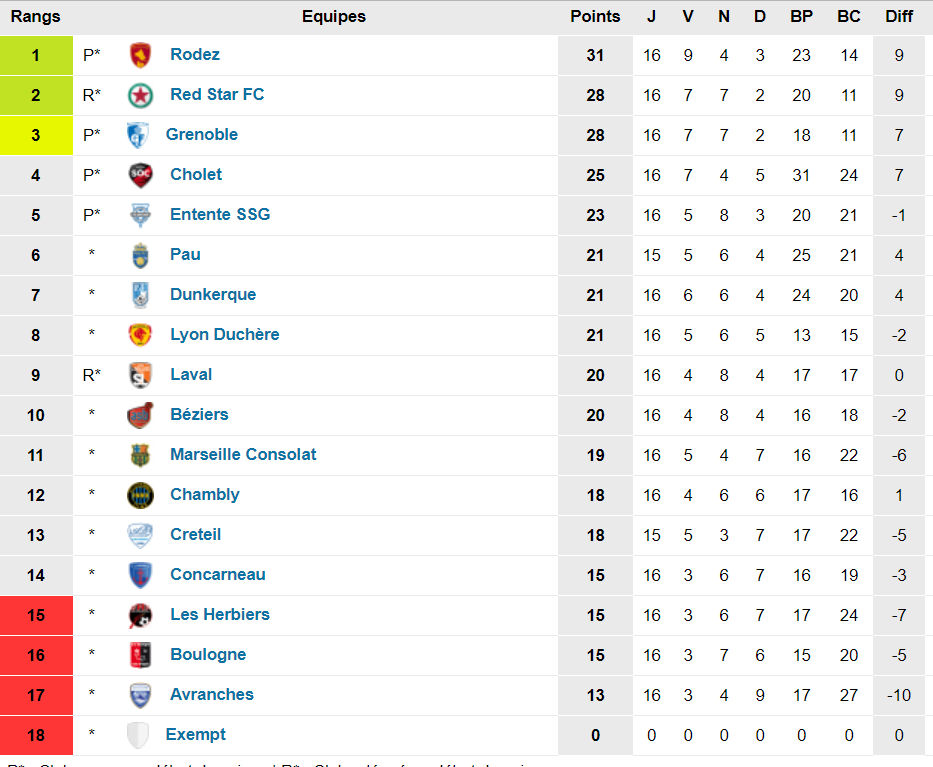Viewport: 933px width, 767px height.
Task: Click the Diff column header
Action: tap(899, 17)
